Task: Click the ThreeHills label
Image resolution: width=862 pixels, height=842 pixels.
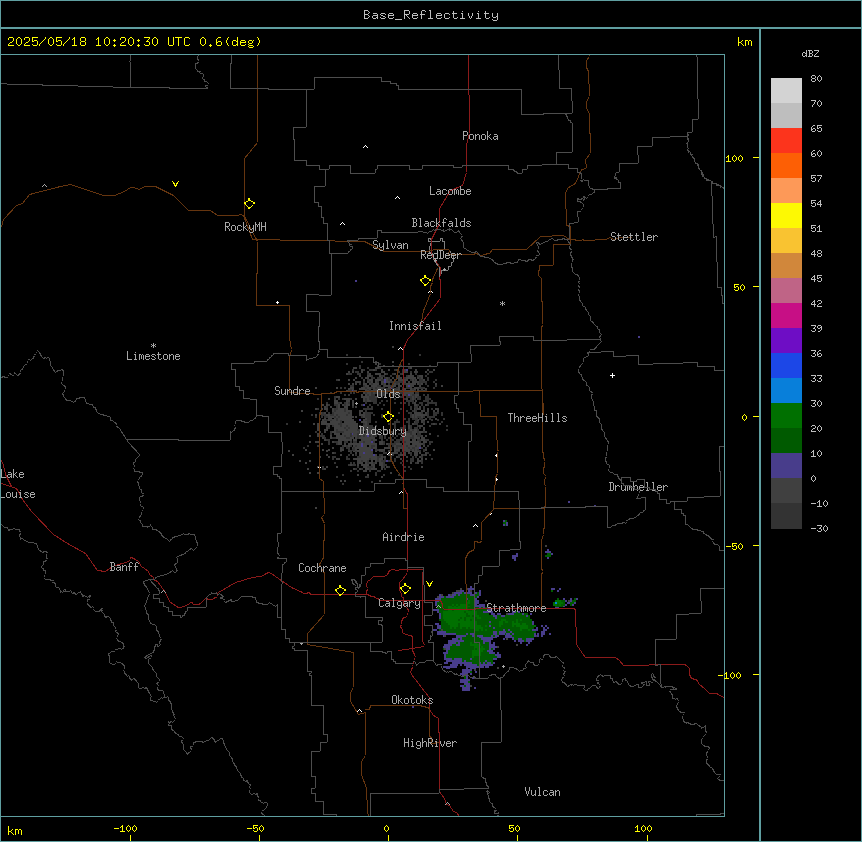Action: [537, 418]
